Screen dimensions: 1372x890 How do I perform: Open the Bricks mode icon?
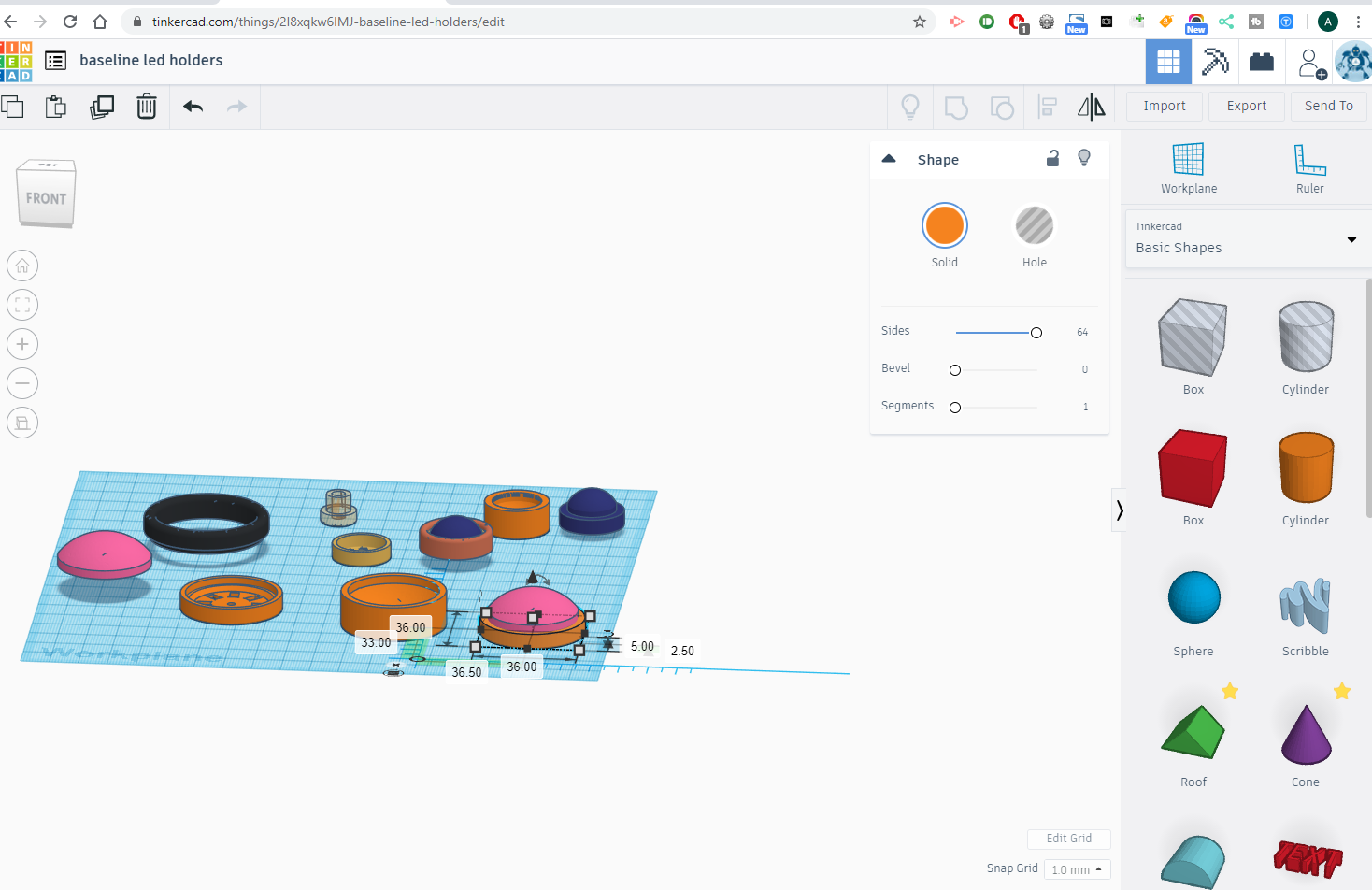[x=1262, y=63]
